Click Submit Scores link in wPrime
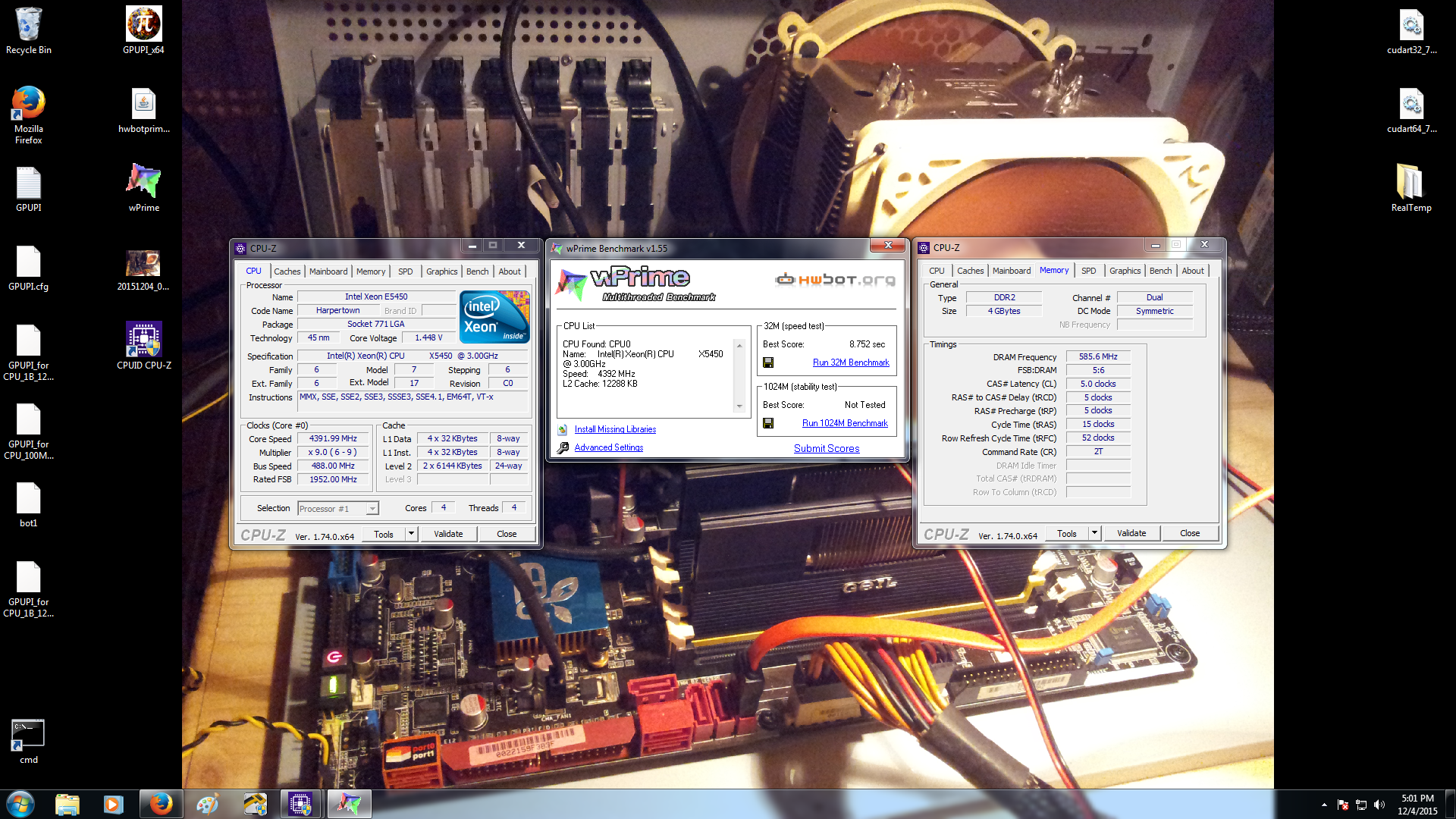This screenshot has width=1456, height=819. point(827,448)
